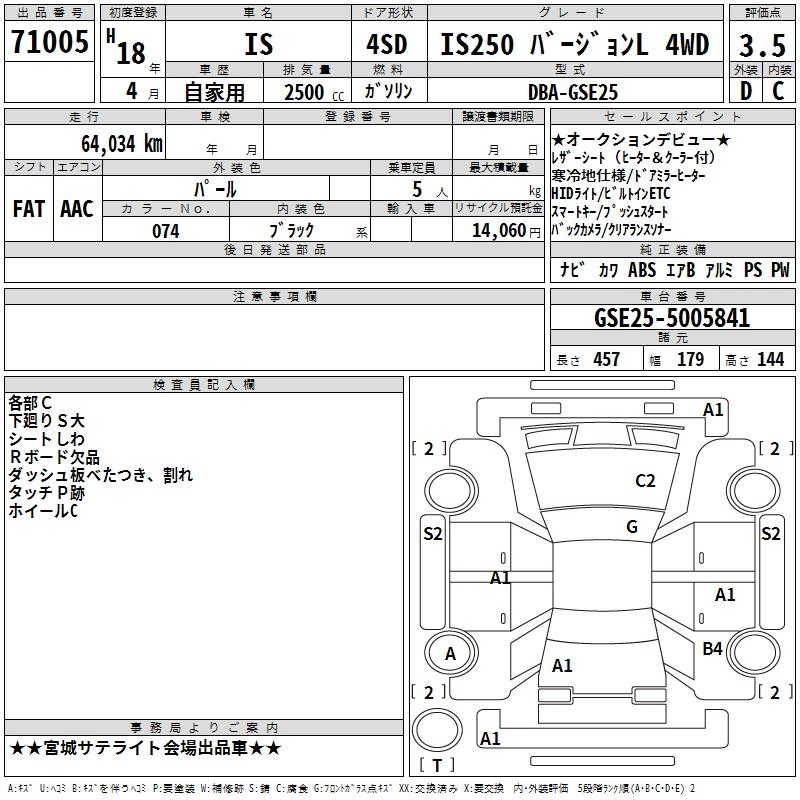Click the first registration year H18
Viewport: 800px width, 800px height.
127,48
